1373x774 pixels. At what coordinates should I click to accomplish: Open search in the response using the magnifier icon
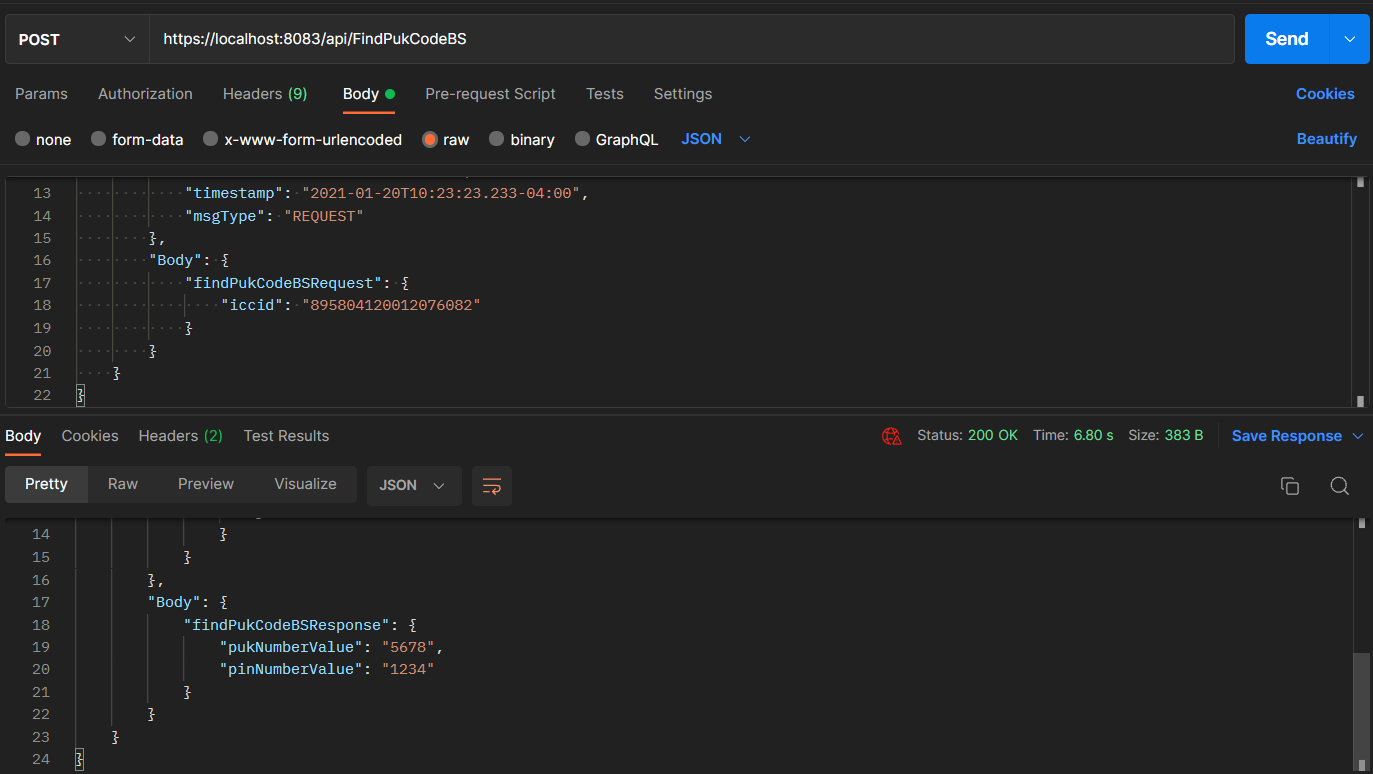coord(1340,486)
